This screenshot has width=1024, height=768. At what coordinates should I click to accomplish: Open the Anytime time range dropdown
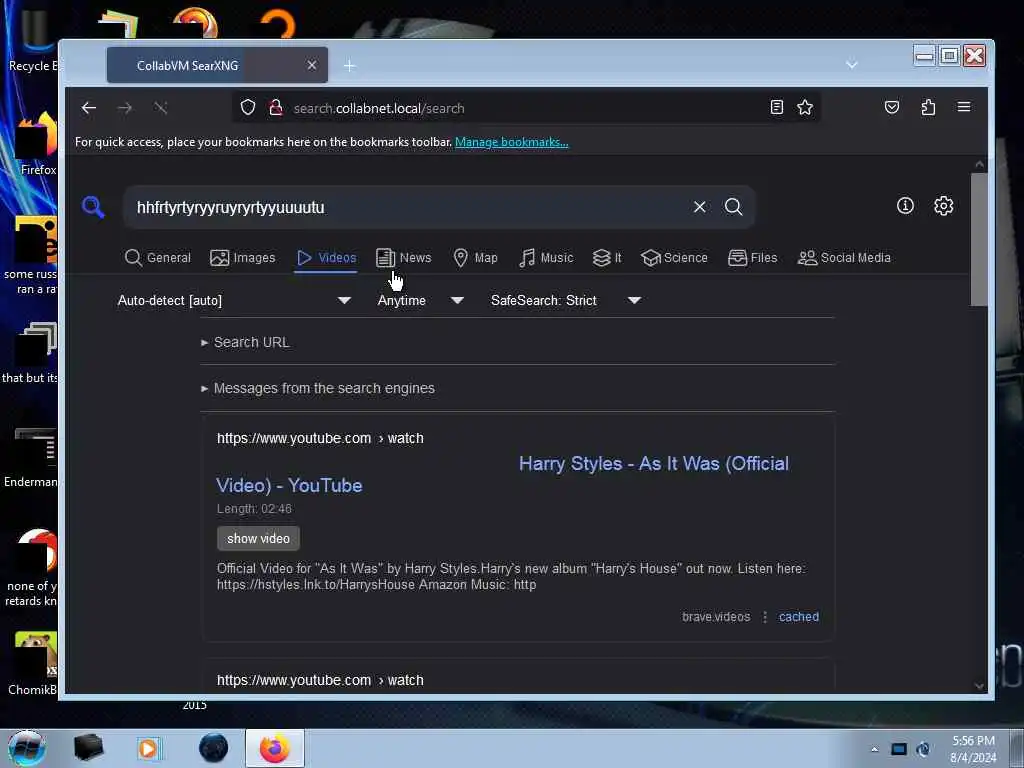pyautogui.click(x=420, y=300)
